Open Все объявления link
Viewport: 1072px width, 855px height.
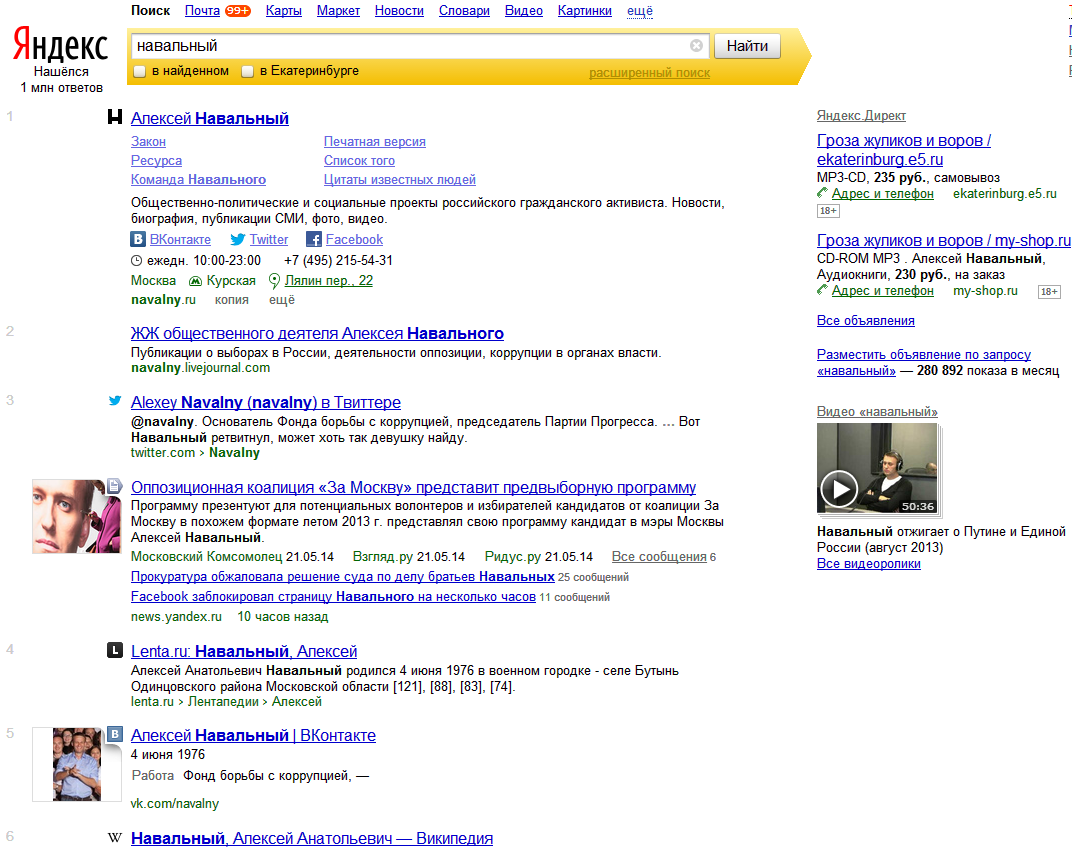click(866, 321)
